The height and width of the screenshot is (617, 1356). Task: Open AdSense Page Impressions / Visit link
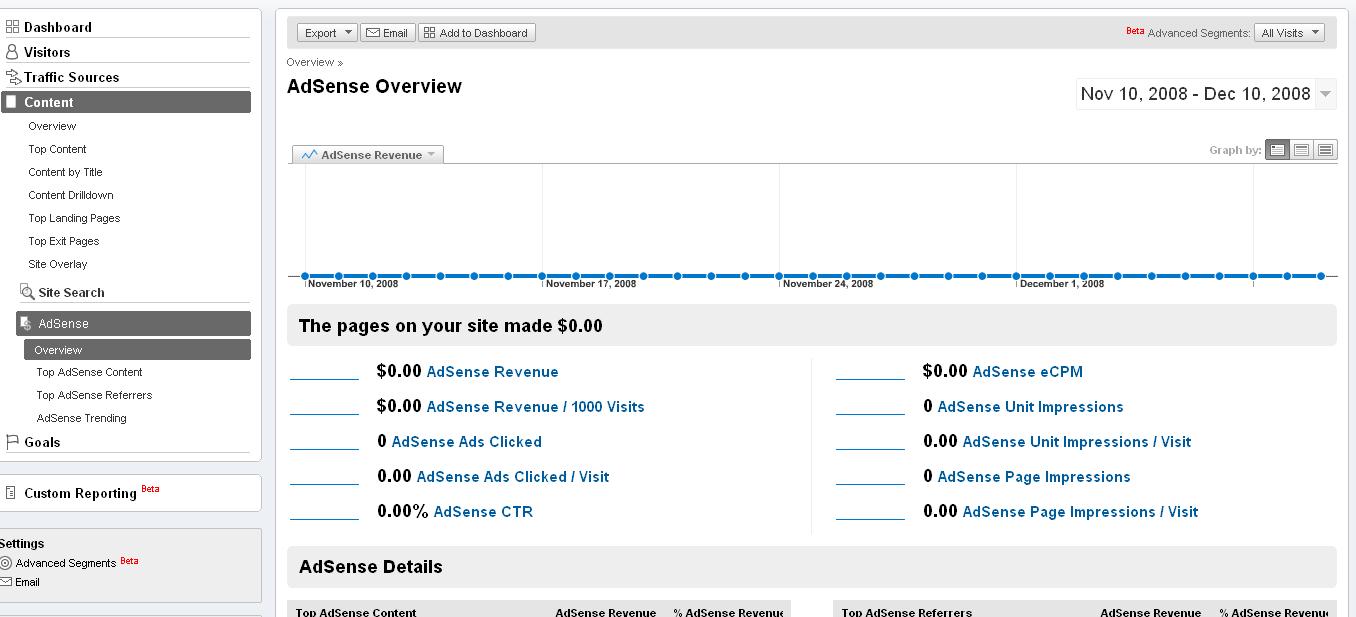point(1080,512)
